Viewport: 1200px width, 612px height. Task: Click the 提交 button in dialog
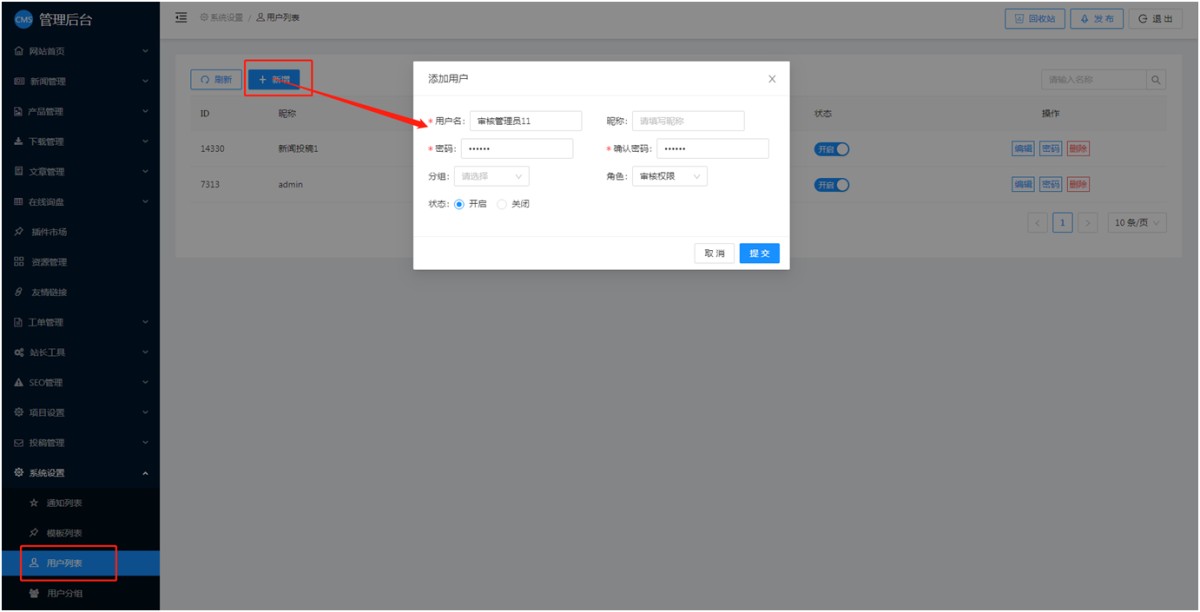click(x=760, y=253)
